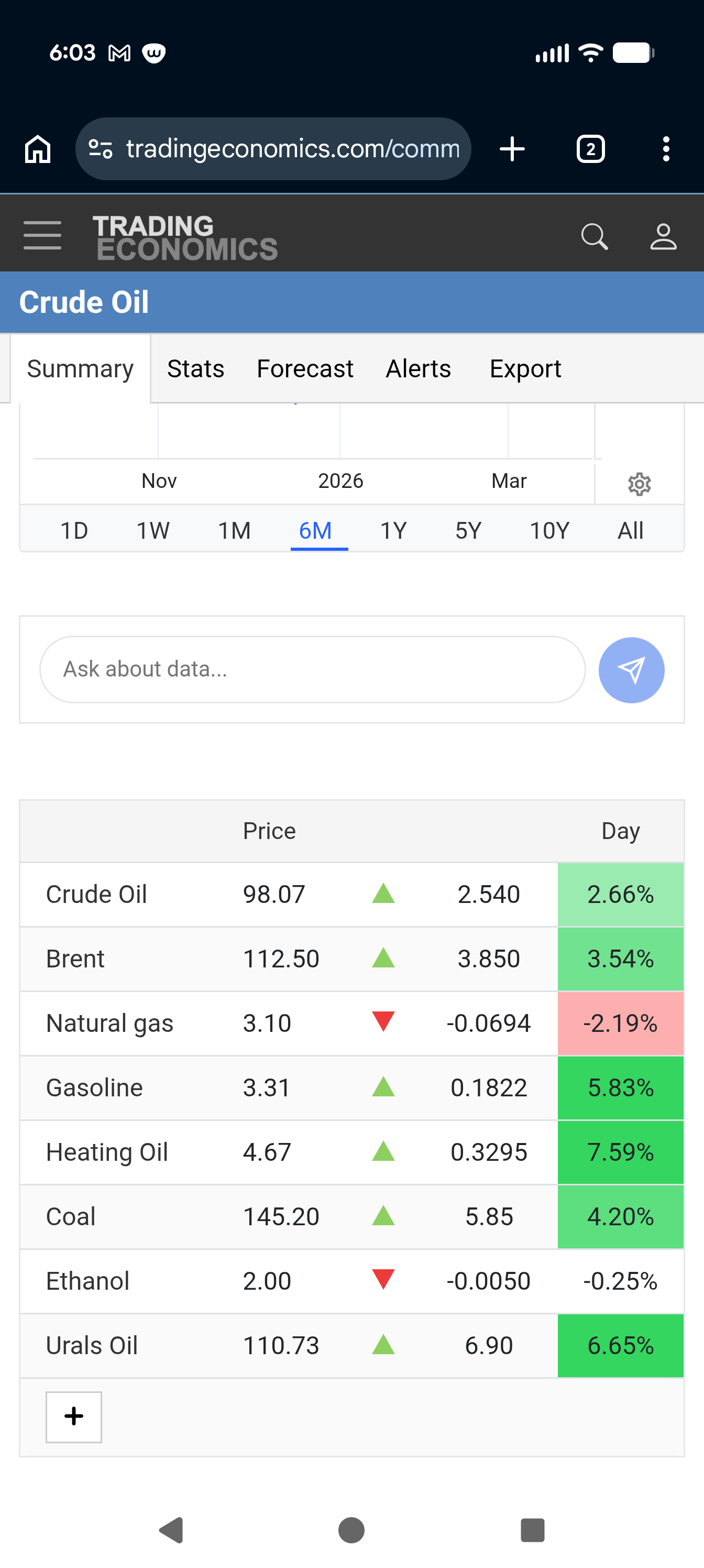Open the user account icon
Image resolution: width=704 pixels, height=1568 pixels.
[x=663, y=237]
